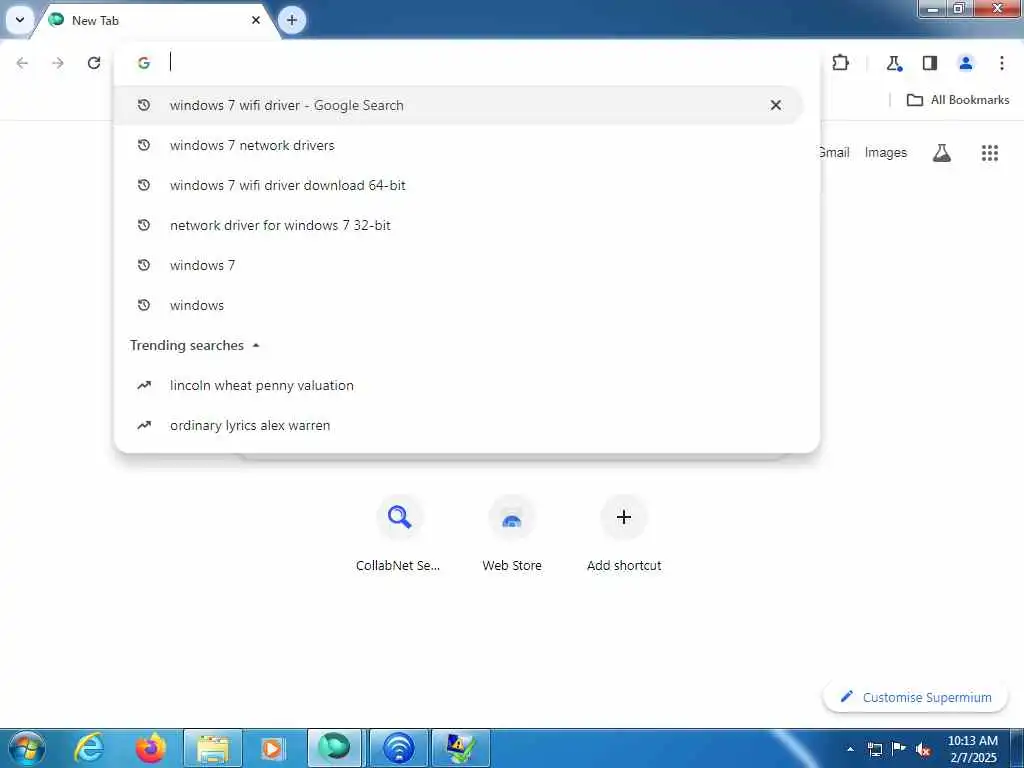Show hidden system tray icons arrow
Image resolution: width=1024 pixels, height=768 pixels.
(850, 749)
